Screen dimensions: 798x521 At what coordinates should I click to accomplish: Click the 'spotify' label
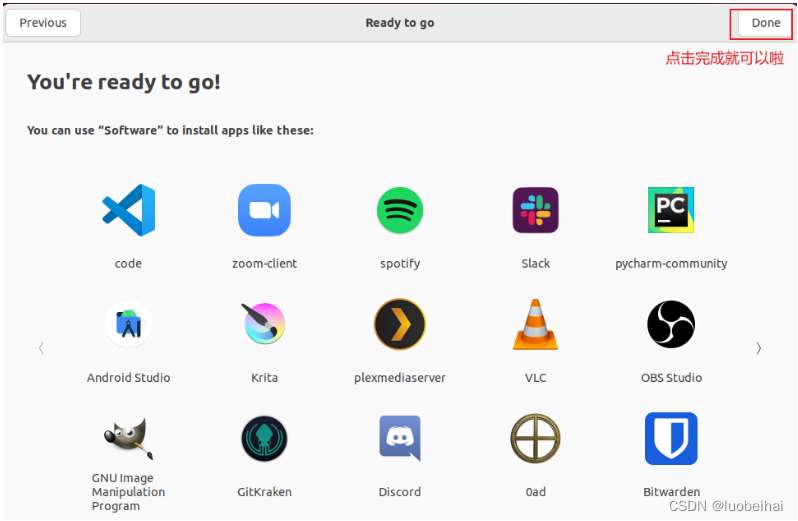pyautogui.click(x=400, y=264)
